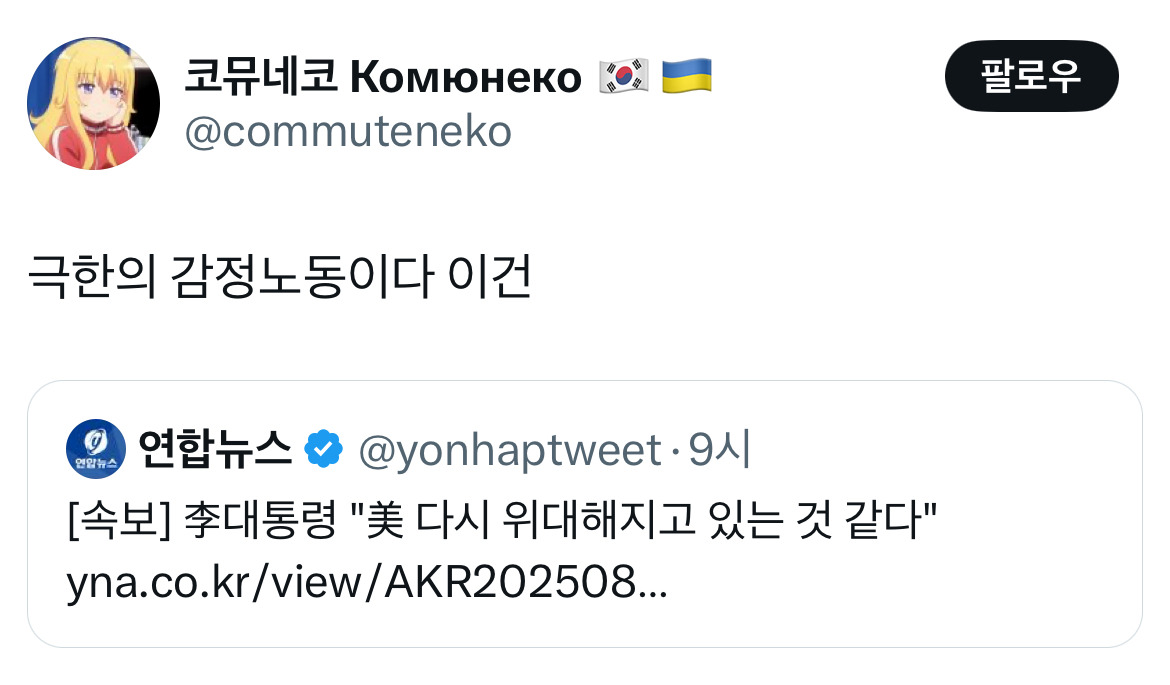Click the empty area below tweet text
This screenshot has height=685, width=1170.
[585, 340]
